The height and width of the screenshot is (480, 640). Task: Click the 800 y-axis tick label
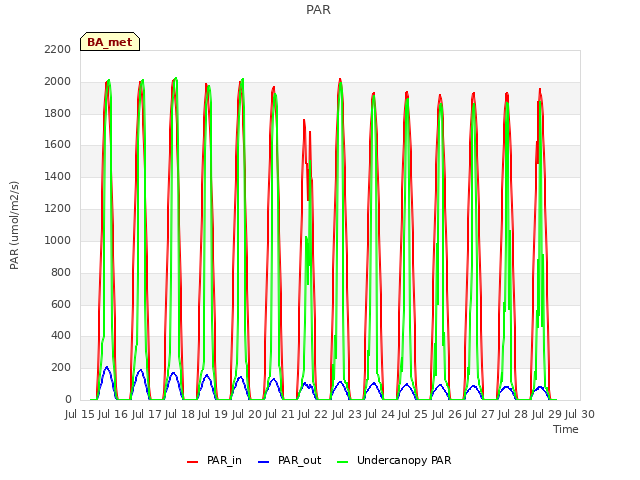61,272
